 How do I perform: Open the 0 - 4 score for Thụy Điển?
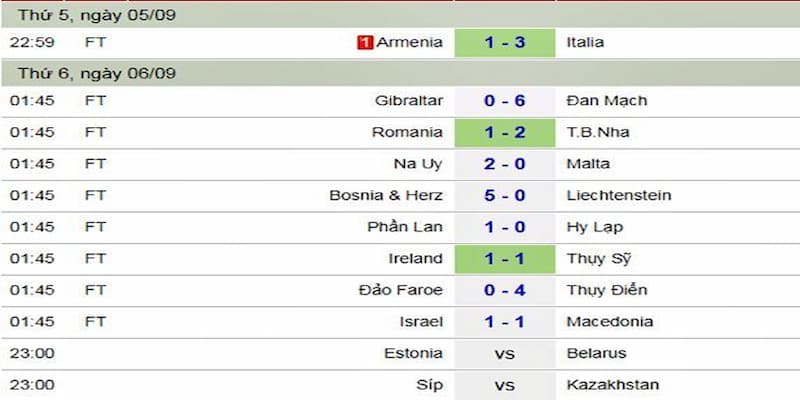coord(504,290)
